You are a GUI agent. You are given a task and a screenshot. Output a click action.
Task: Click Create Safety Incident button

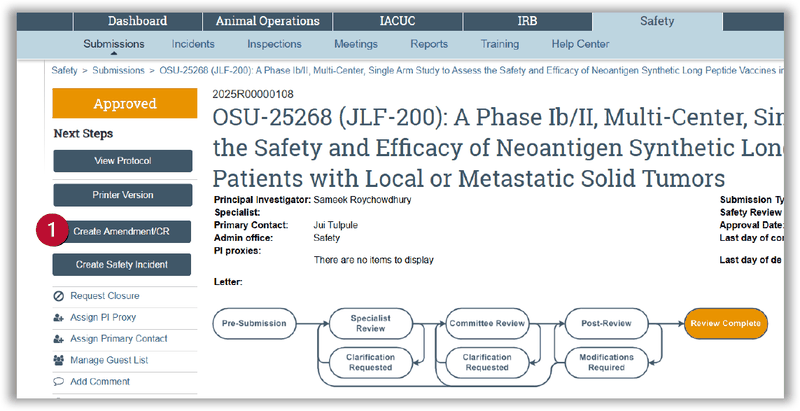click(121, 265)
